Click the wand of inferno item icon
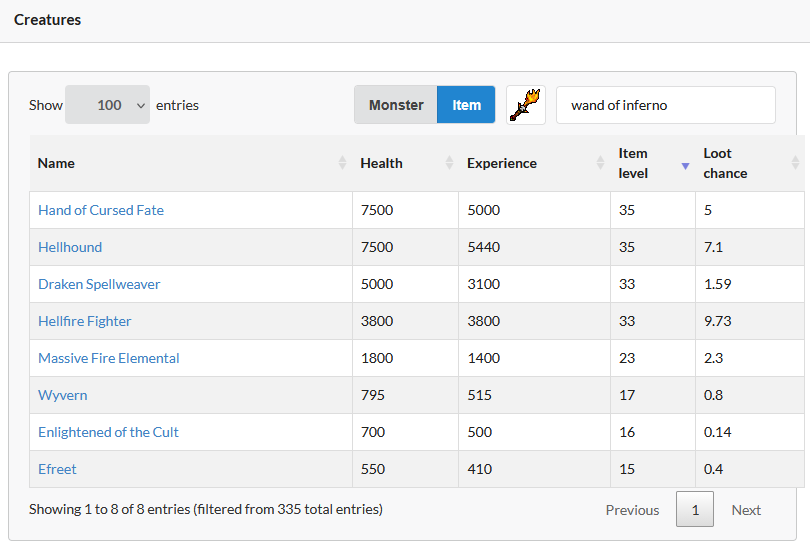Image resolution: width=810 pixels, height=555 pixels. pos(526,105)
